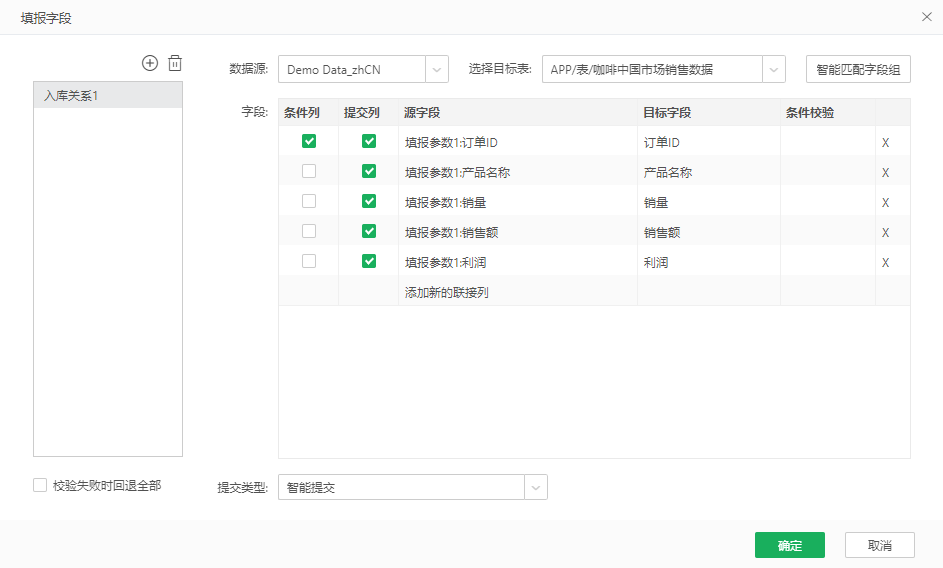
Task: Remove the 销量 row with its X
Action: 885,203
